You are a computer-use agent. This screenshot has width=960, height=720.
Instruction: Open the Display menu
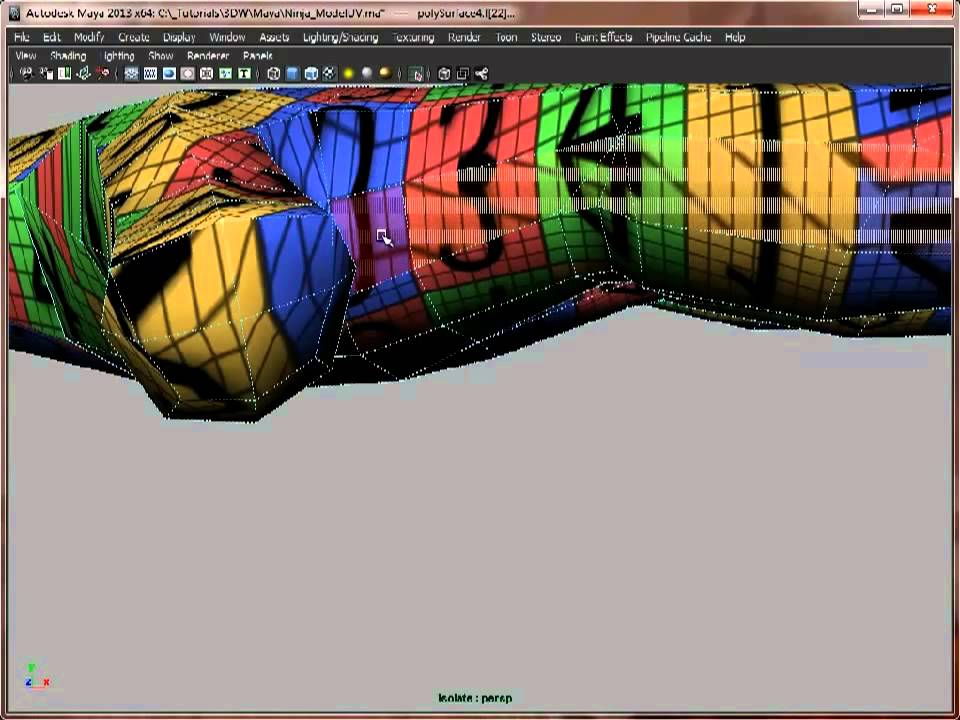tap(179, 37)
